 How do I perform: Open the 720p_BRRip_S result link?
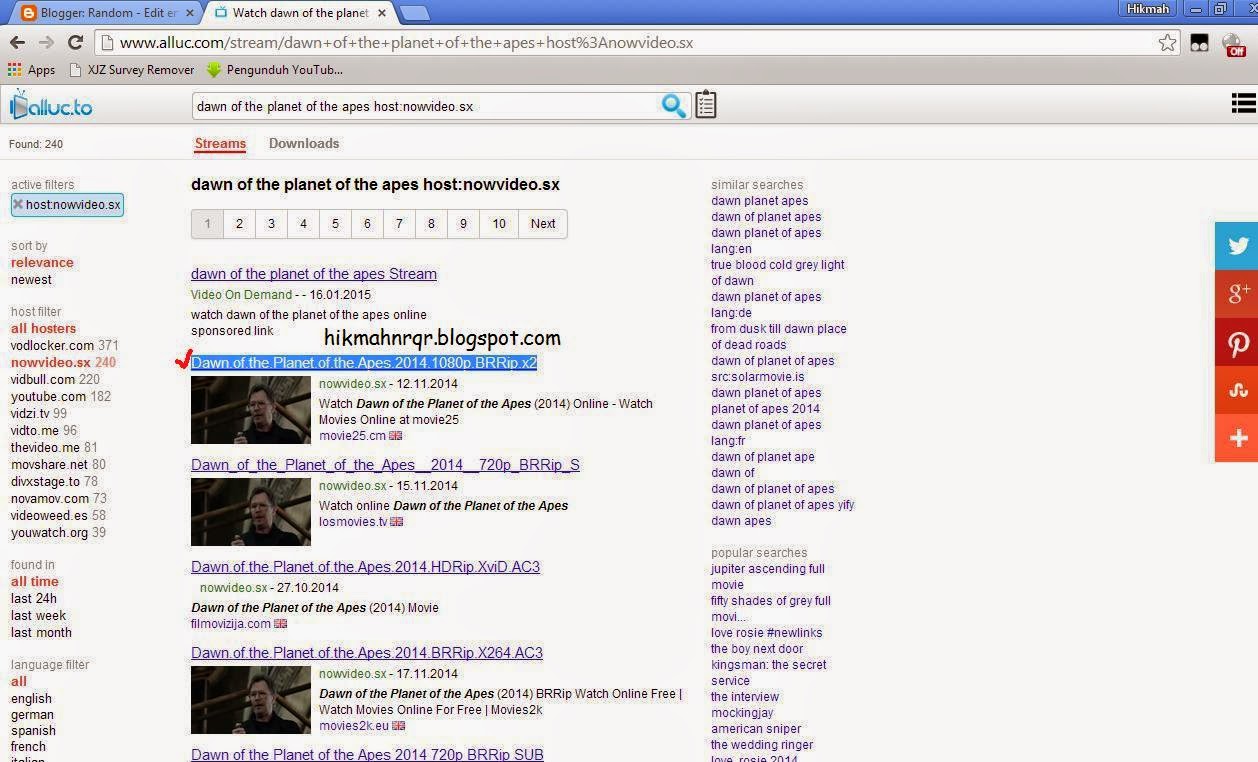[385, 465]
